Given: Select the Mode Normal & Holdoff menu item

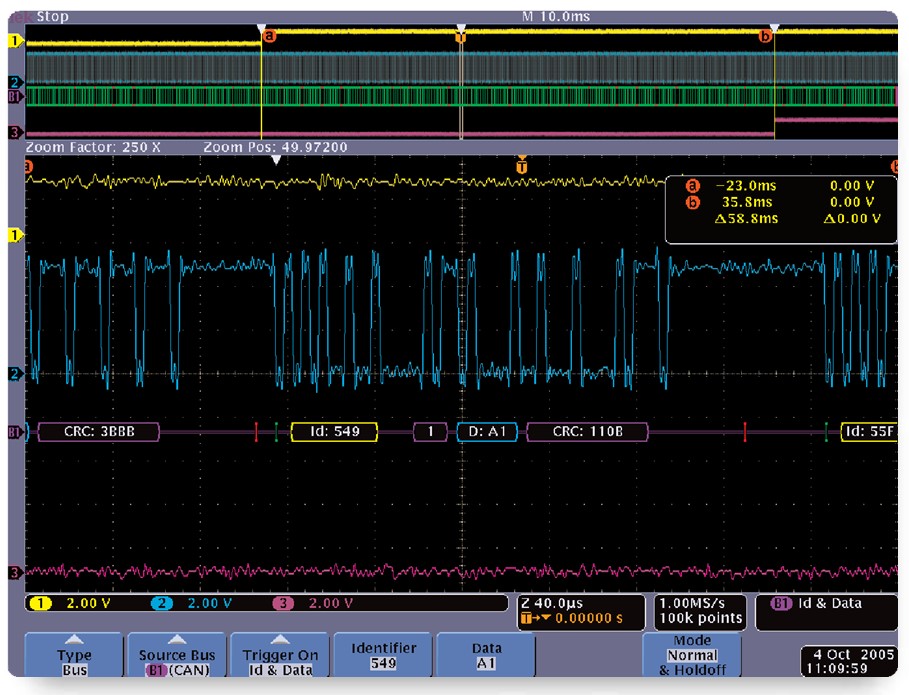Looking at the screenshot, I should (692, 655).
